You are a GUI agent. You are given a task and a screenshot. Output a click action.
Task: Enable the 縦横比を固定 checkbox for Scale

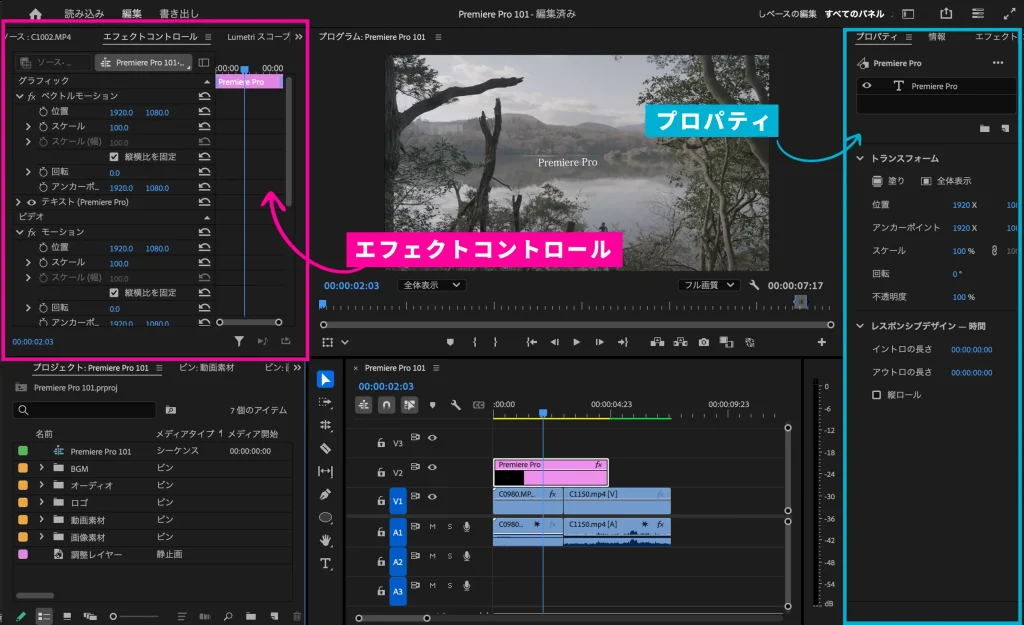tap(114, 156)
